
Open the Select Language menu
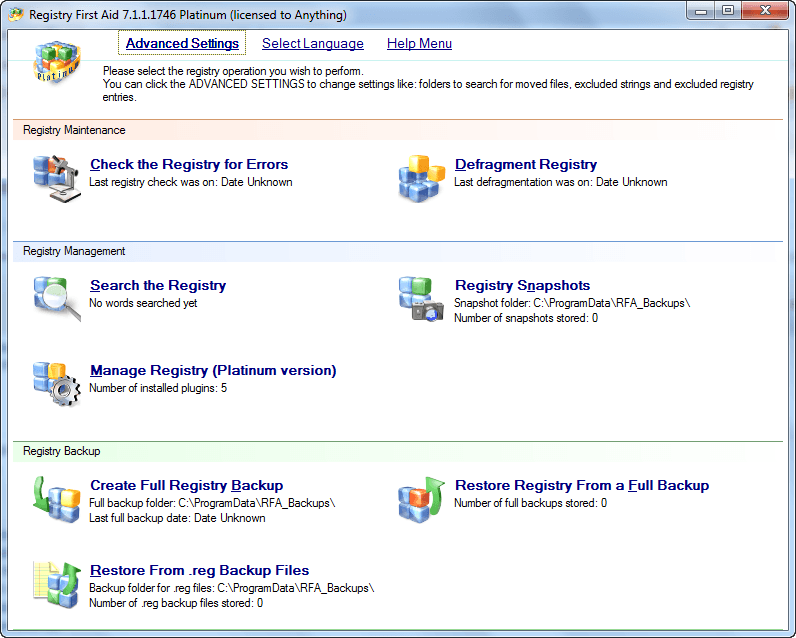(x=312, y=44)
